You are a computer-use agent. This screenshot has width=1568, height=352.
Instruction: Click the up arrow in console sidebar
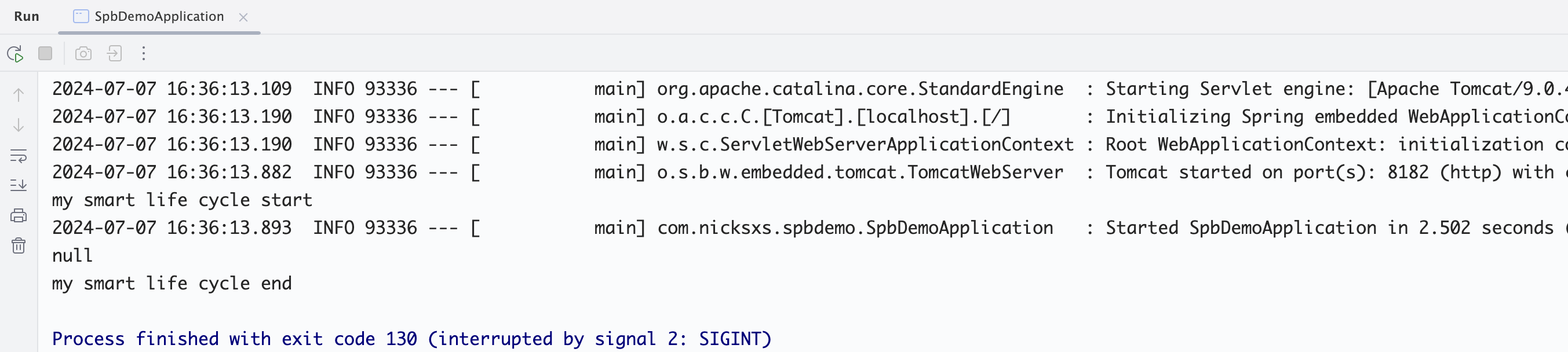pyautogui.click(x=19, y=95)
